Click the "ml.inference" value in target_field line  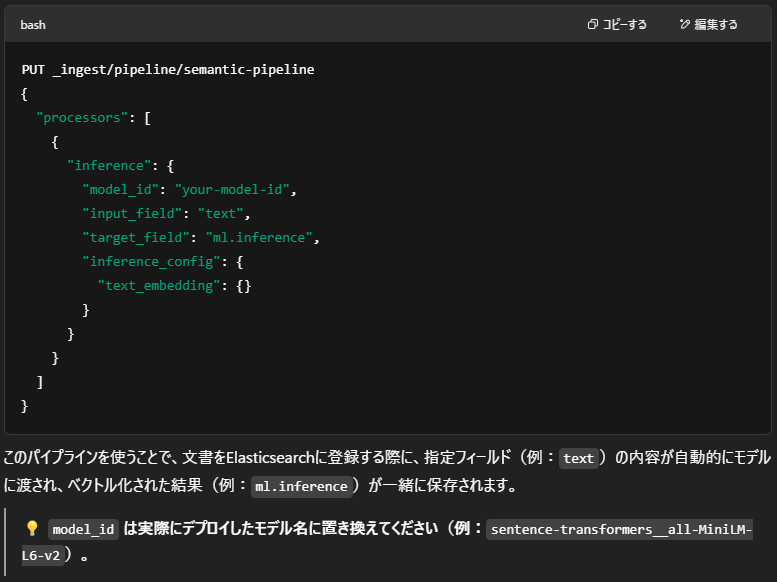coord(259,237)
